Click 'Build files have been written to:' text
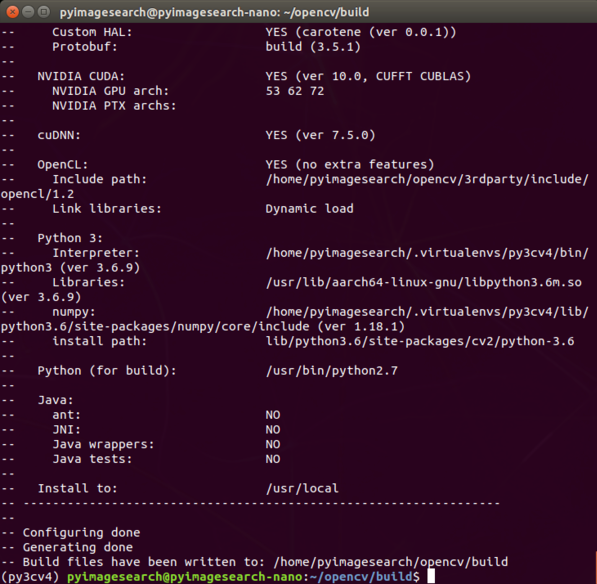 144,562
